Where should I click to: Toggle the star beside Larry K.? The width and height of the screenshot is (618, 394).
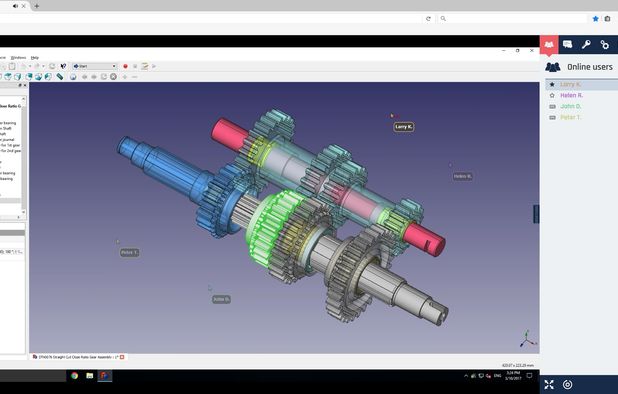click(x=552, y=84)
